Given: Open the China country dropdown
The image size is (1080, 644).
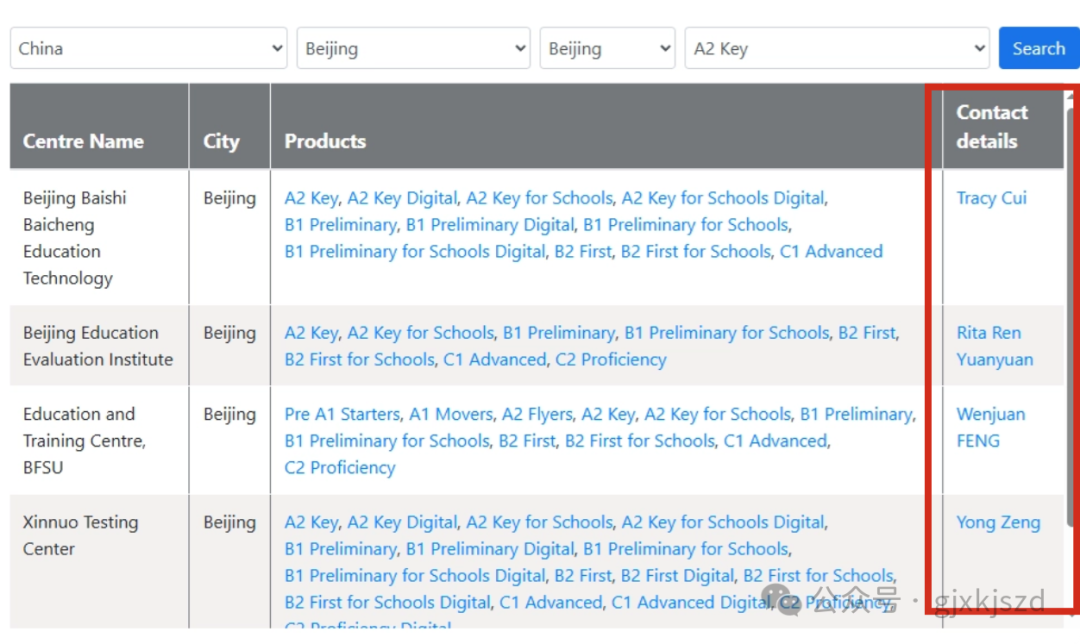Looking at the screenshot, I should [x=148, y=48].
